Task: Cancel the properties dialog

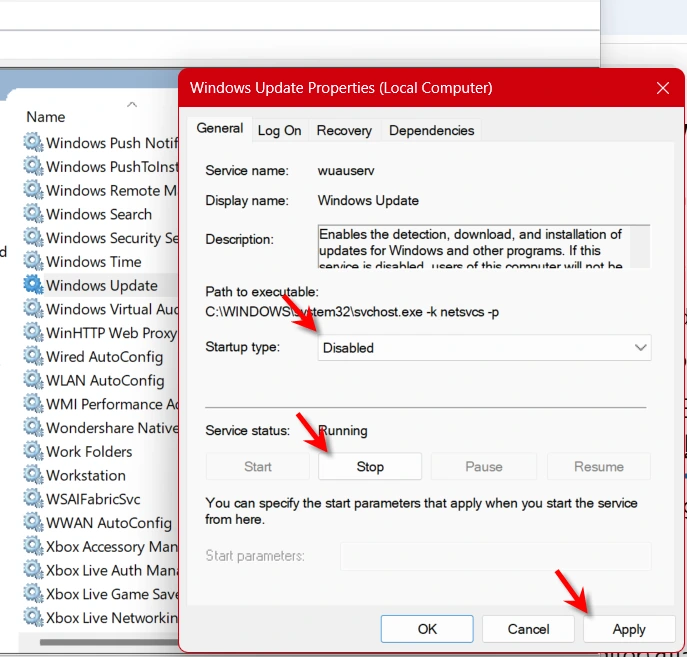Action: [x=528, y=629]
